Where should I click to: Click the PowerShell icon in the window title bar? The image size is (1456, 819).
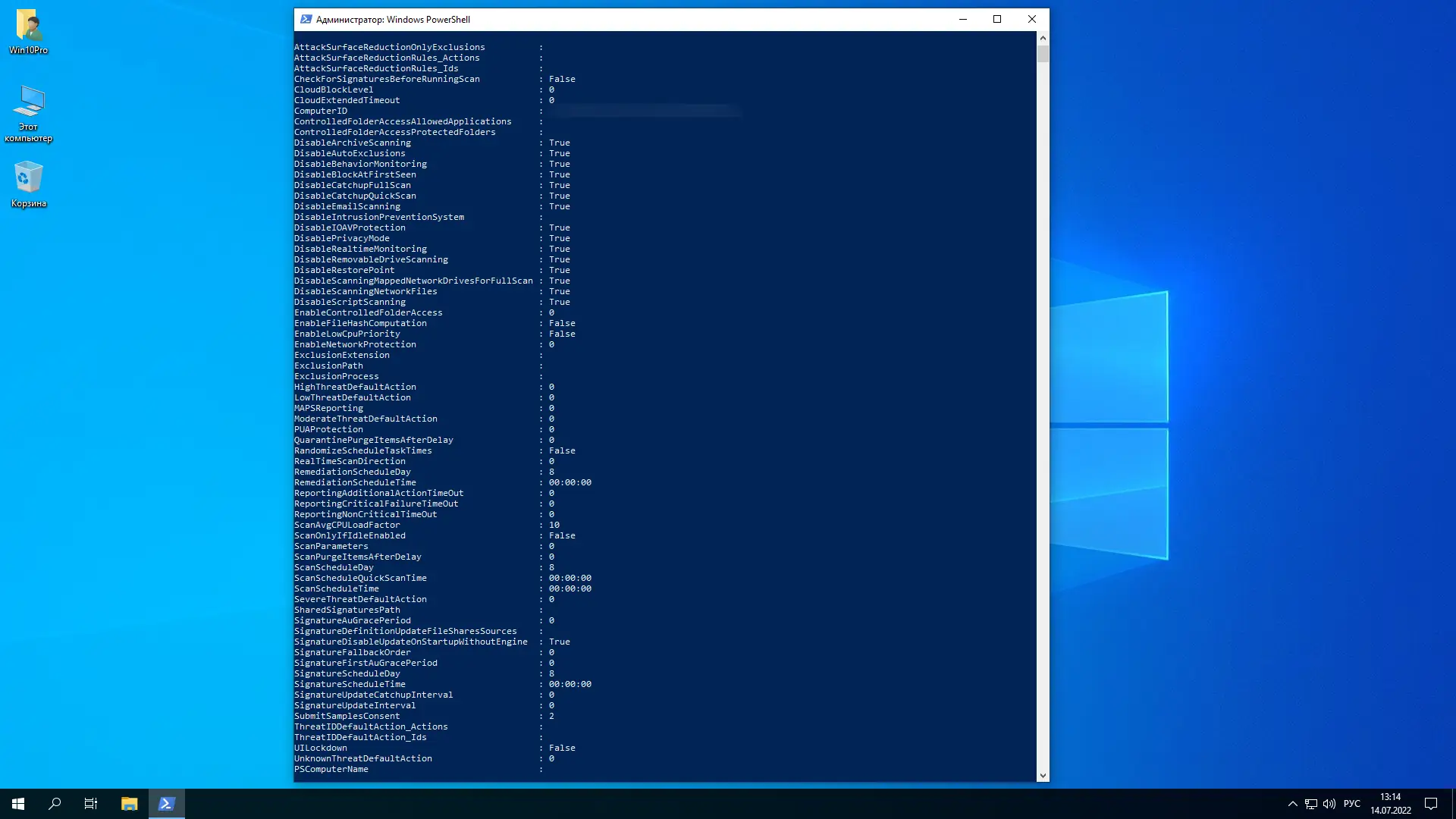pos(306,19)
